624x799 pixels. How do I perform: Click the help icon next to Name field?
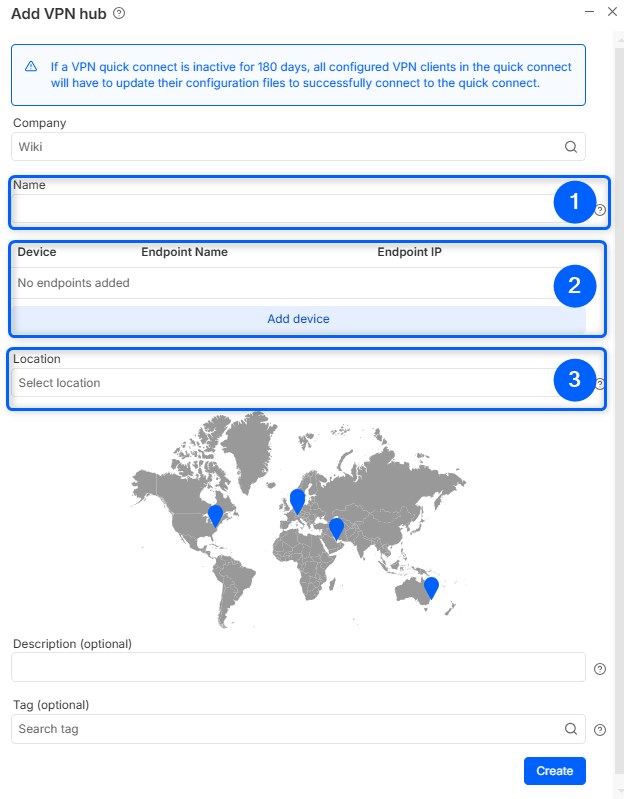click(x=600, y=210)
